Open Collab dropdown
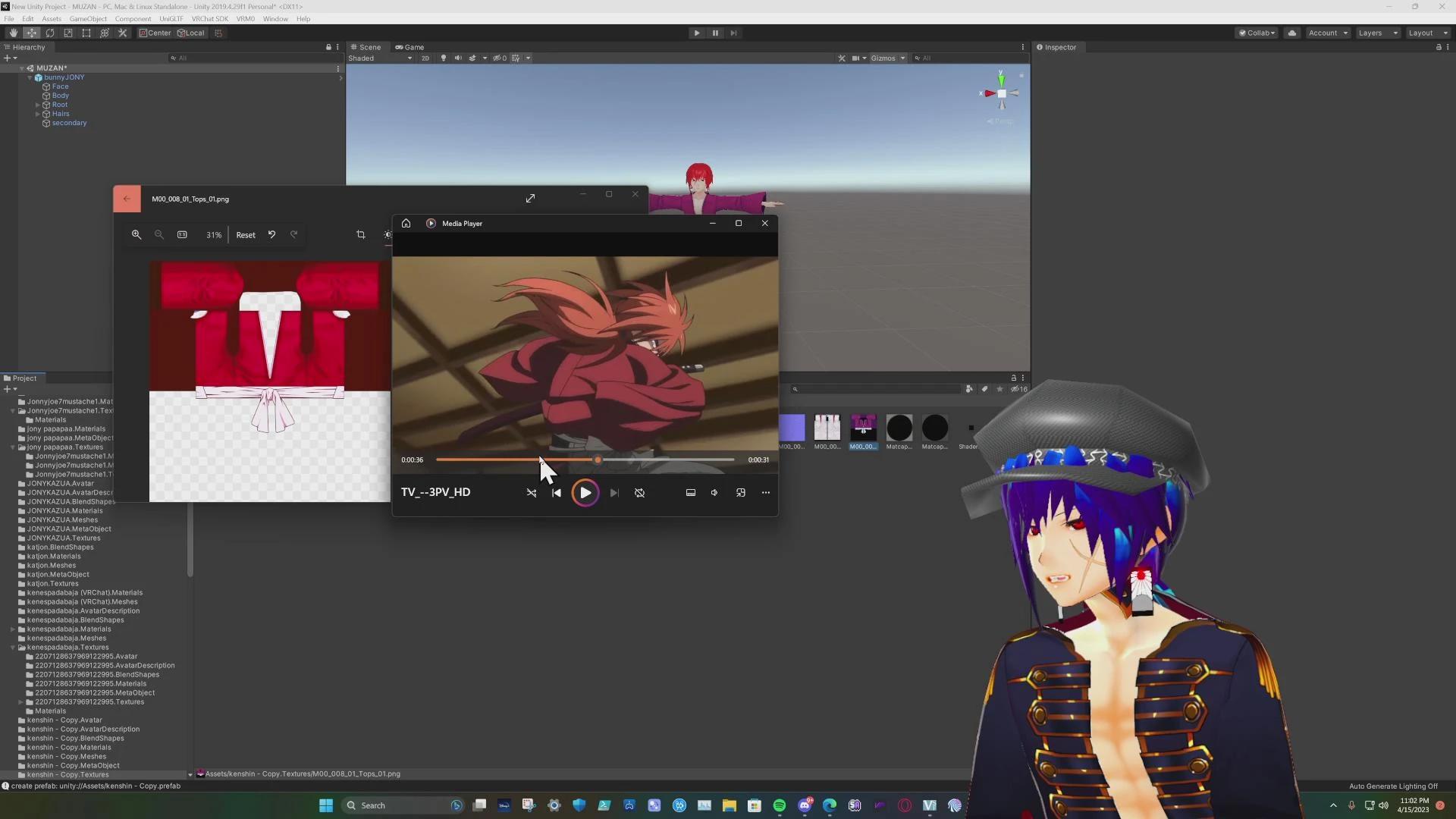 point(1257,33)
